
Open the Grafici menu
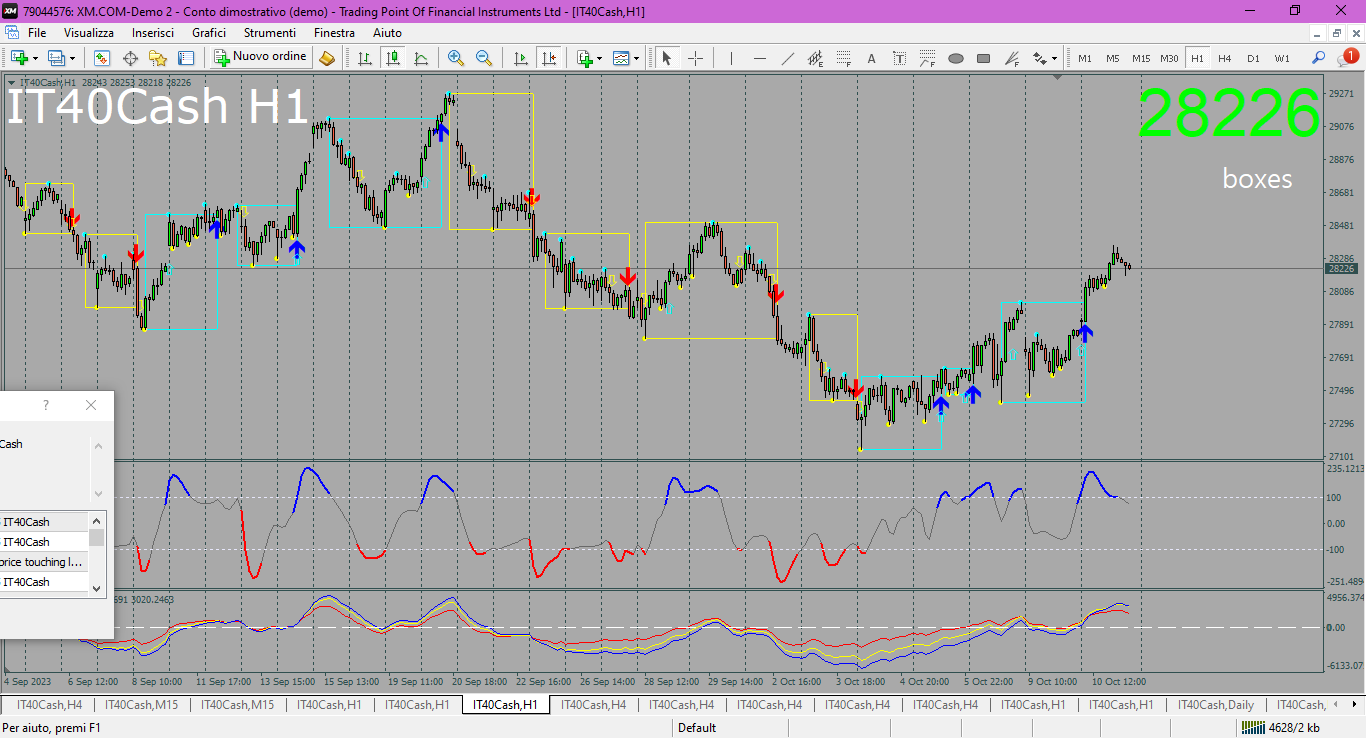pyautogui.click(x=209, y=33)
